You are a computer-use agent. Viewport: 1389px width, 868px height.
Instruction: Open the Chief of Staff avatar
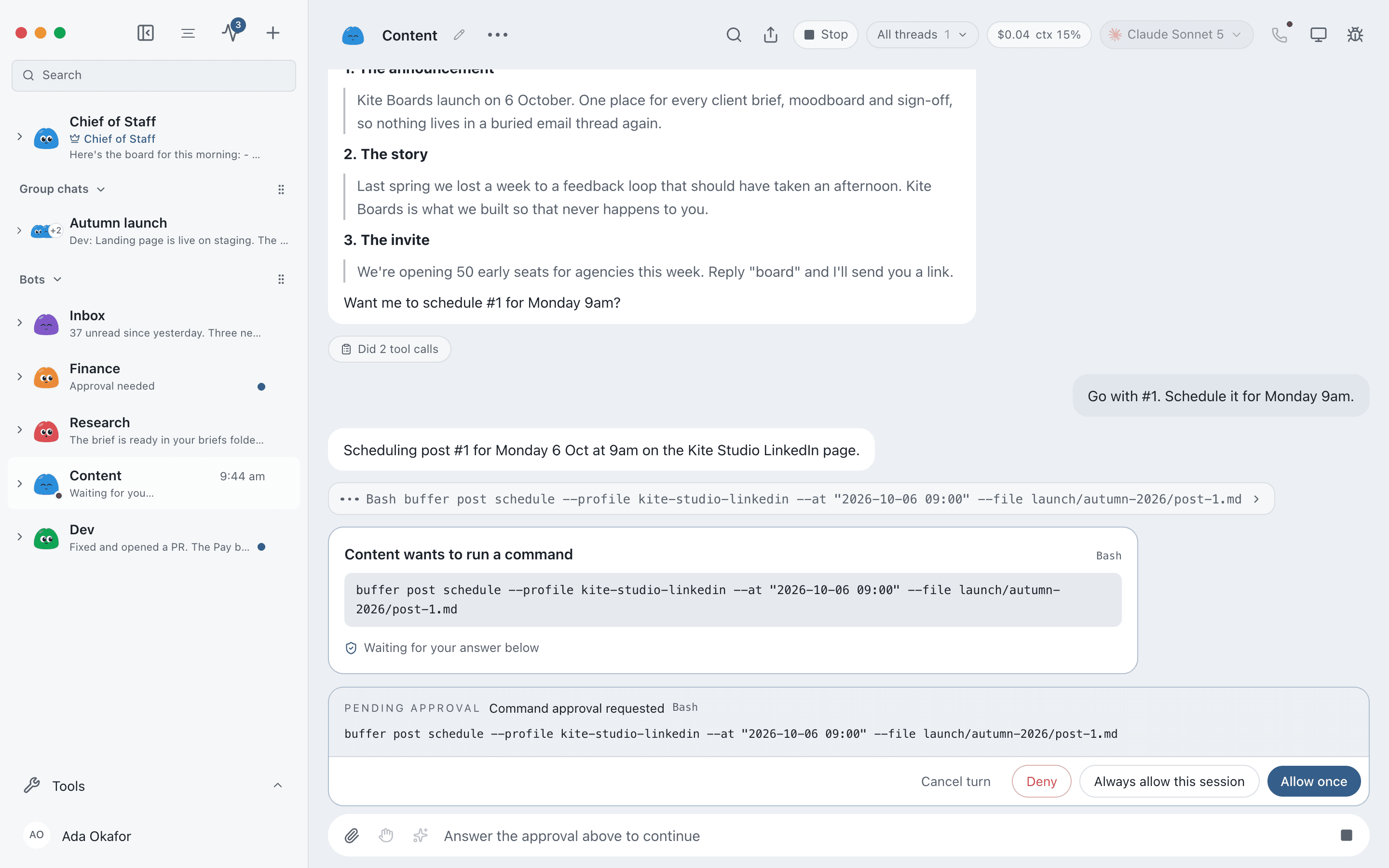(x=46, y=138)
